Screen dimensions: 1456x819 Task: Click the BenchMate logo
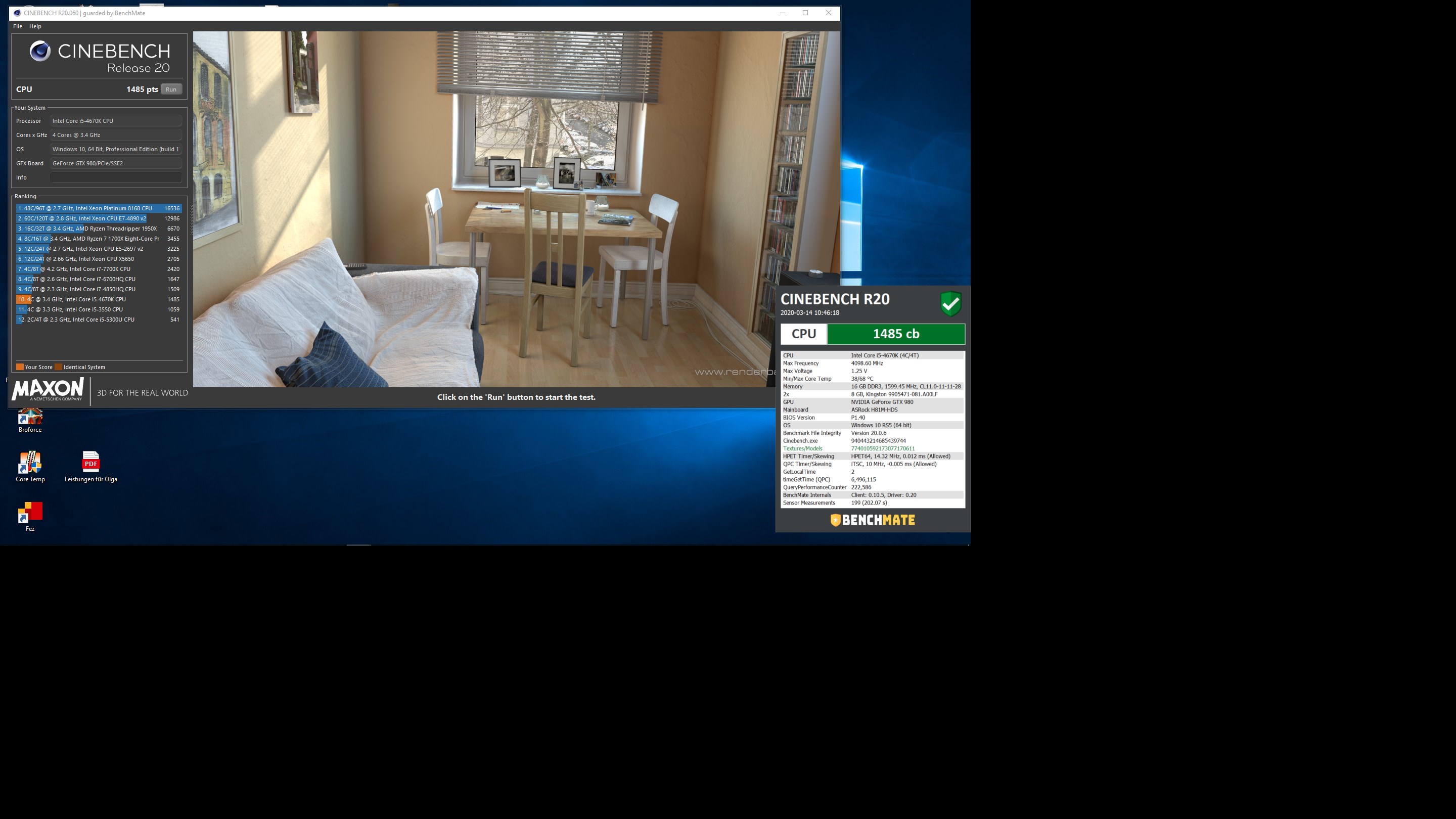click(x=873, y=520)
